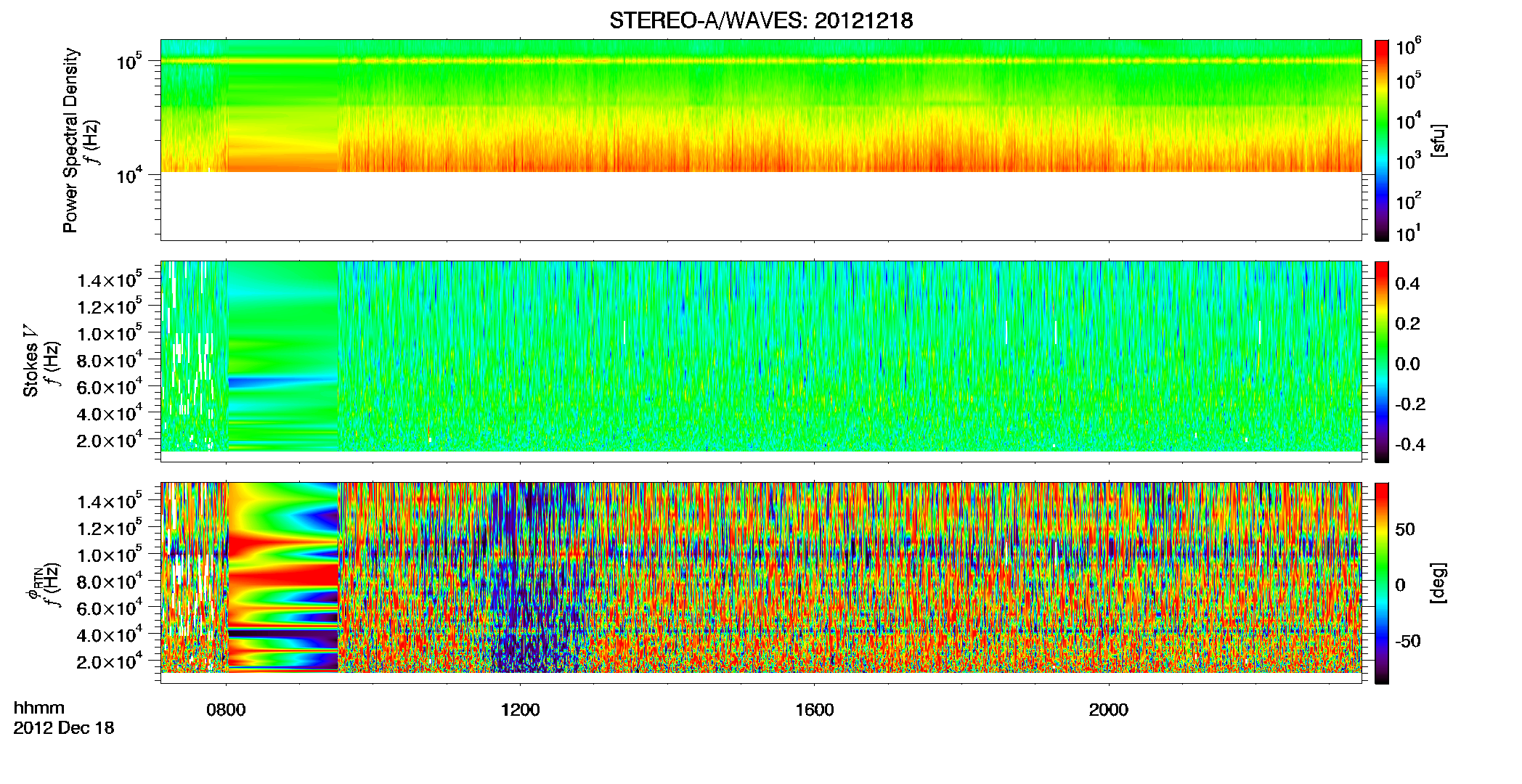Click the 10^5 frequency tick of the top panel
The image size is (1522, 784).
tap(129, 61)
